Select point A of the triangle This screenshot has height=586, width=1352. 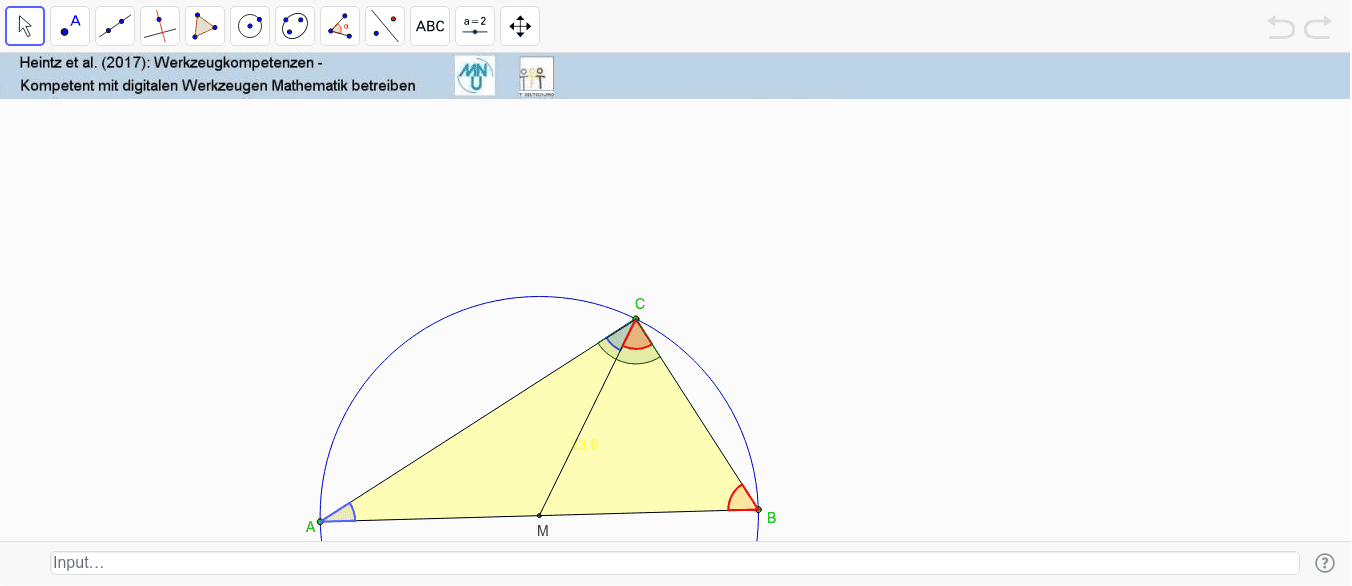point(320,521)
